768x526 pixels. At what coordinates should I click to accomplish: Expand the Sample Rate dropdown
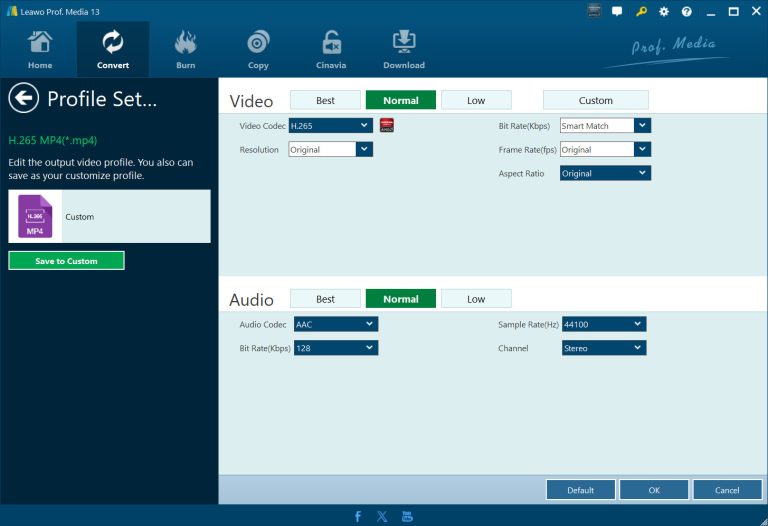point(637,324)
